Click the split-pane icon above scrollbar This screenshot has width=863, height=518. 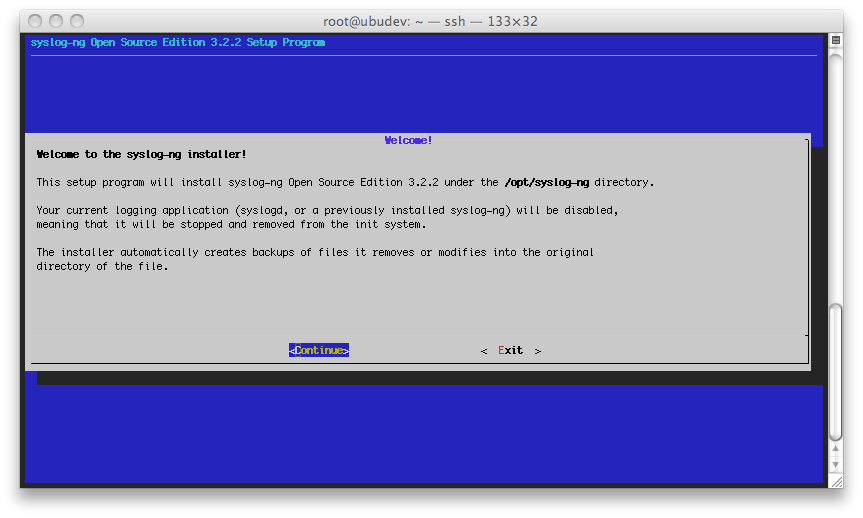click(835, 40)
